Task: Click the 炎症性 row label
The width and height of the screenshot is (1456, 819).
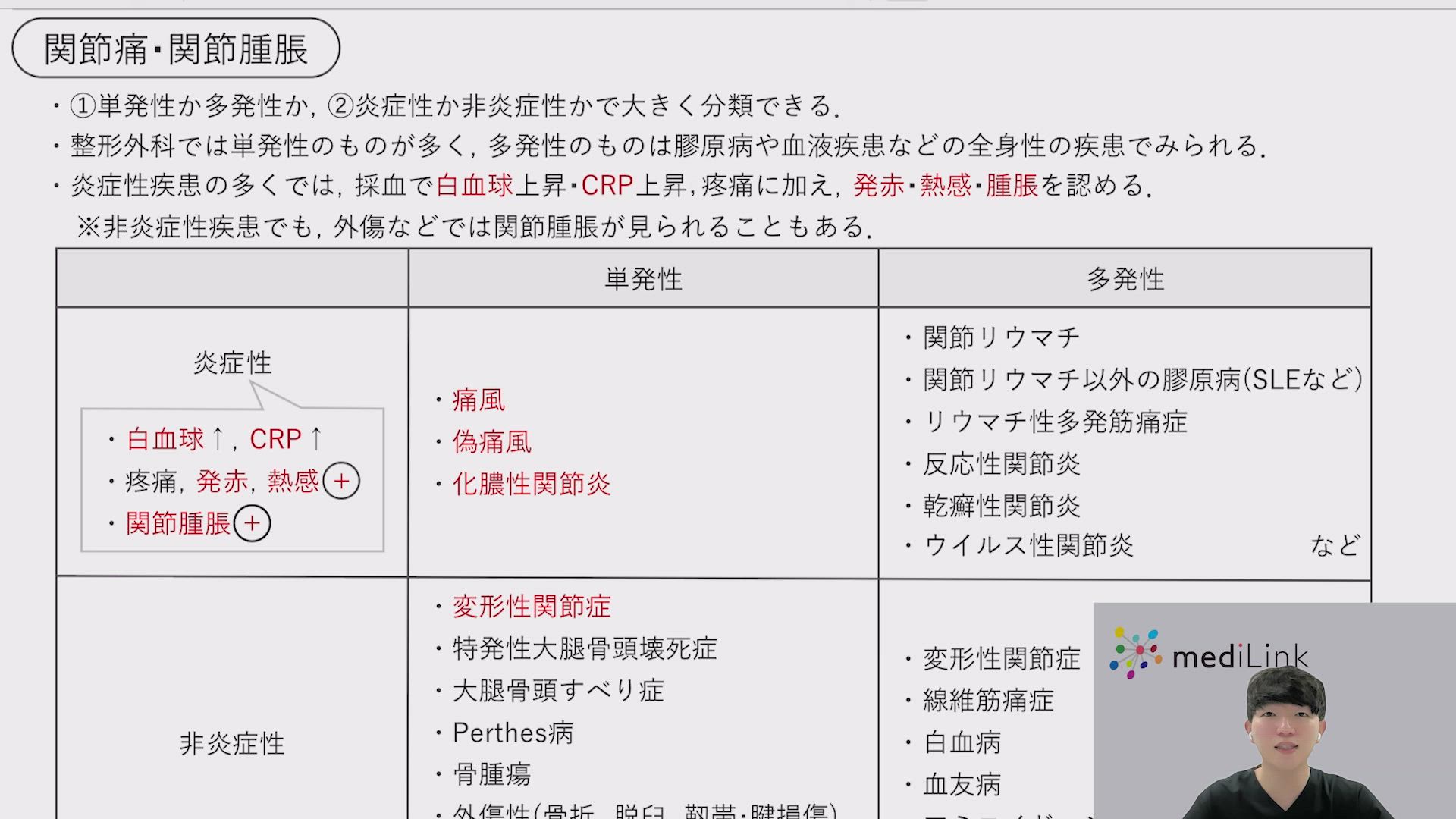Action: [232, 362]
